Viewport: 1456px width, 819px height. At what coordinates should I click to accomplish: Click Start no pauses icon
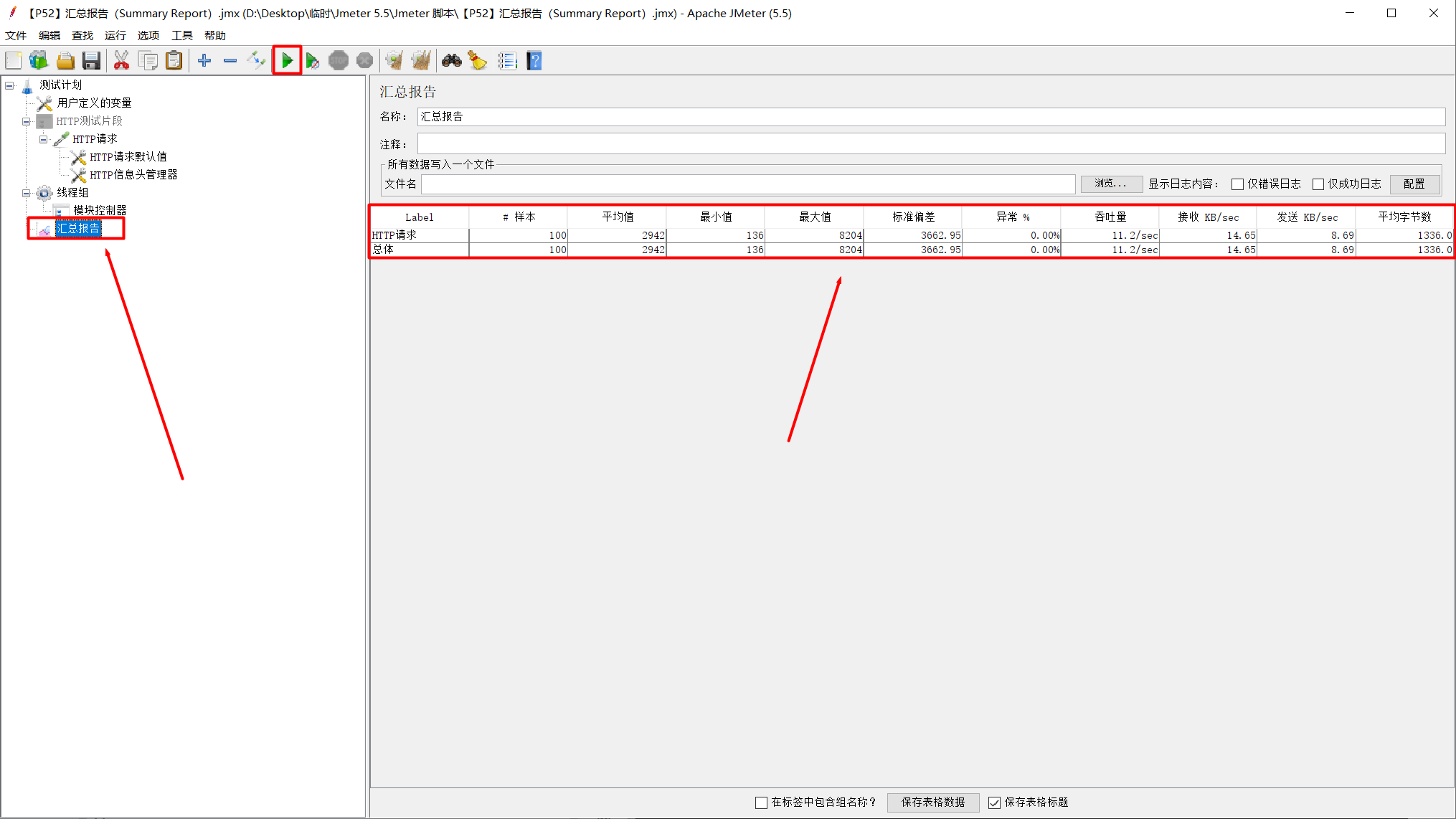[313, 61]
